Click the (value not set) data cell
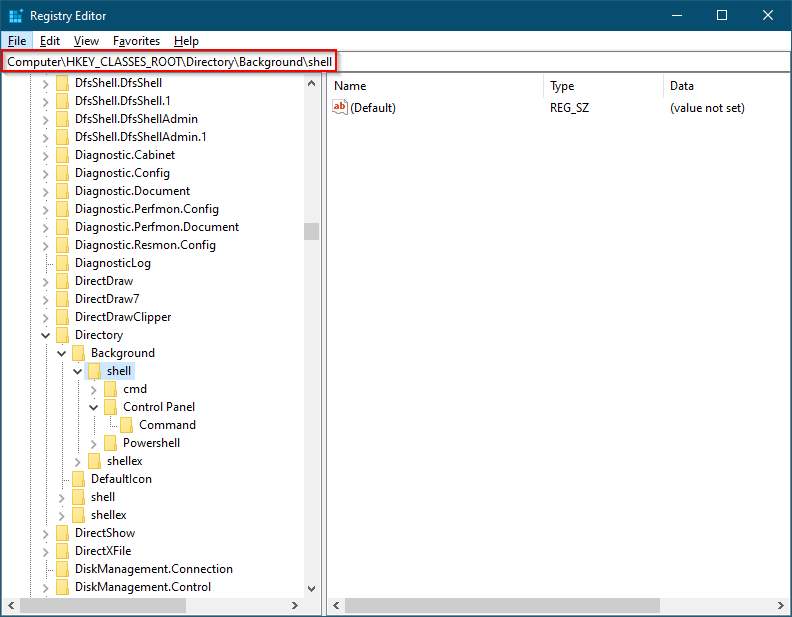 [x=707, y=108]
